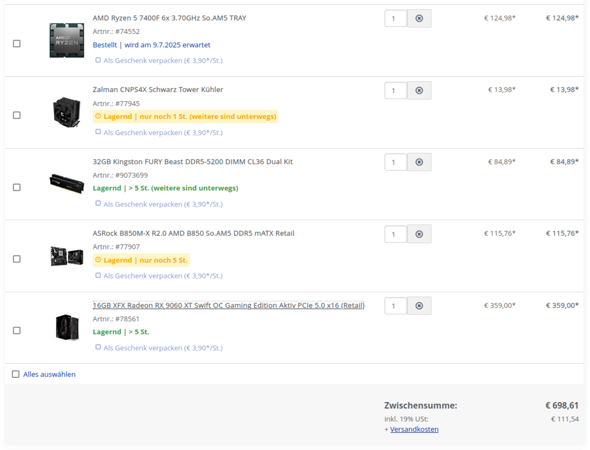Select the AMD Ryzen 5 7400F row checkbox
This screenshot has height=450, width=590.
(x=17, y=44)
